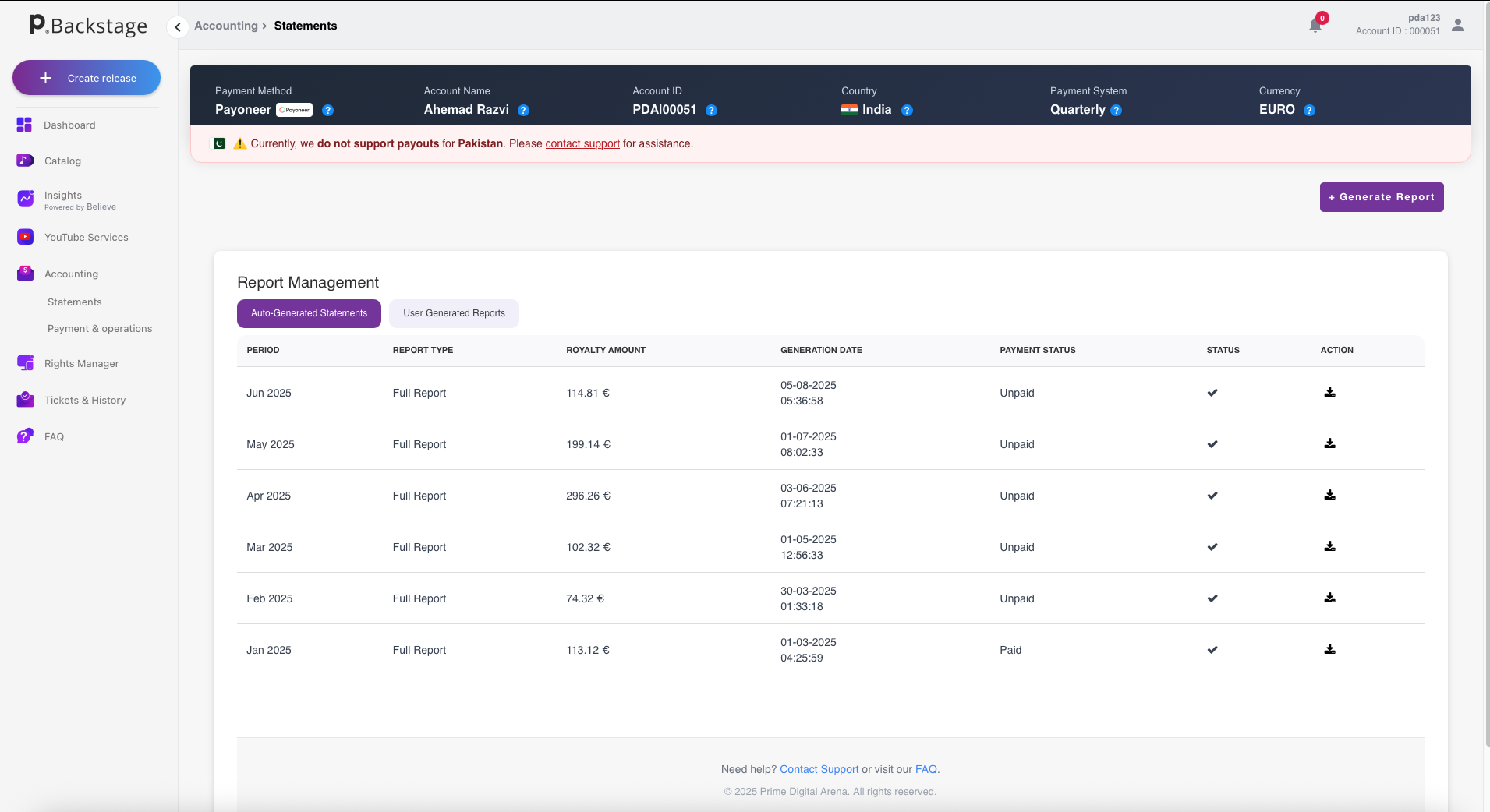Select the Auto-Generated Statements tab
The width and height of the screenshot is (1490, 812).
click(x=309, y=313)
